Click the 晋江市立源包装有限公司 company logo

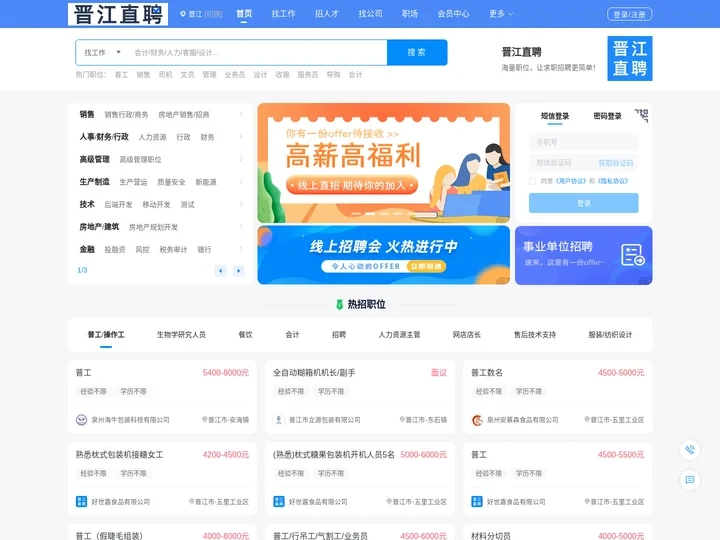point(279,420)
